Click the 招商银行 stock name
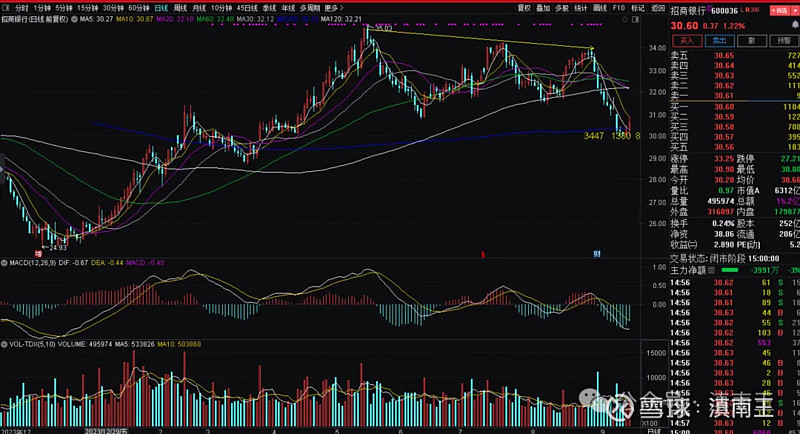The height and width of the screenshot is (434, 800). 688,11
